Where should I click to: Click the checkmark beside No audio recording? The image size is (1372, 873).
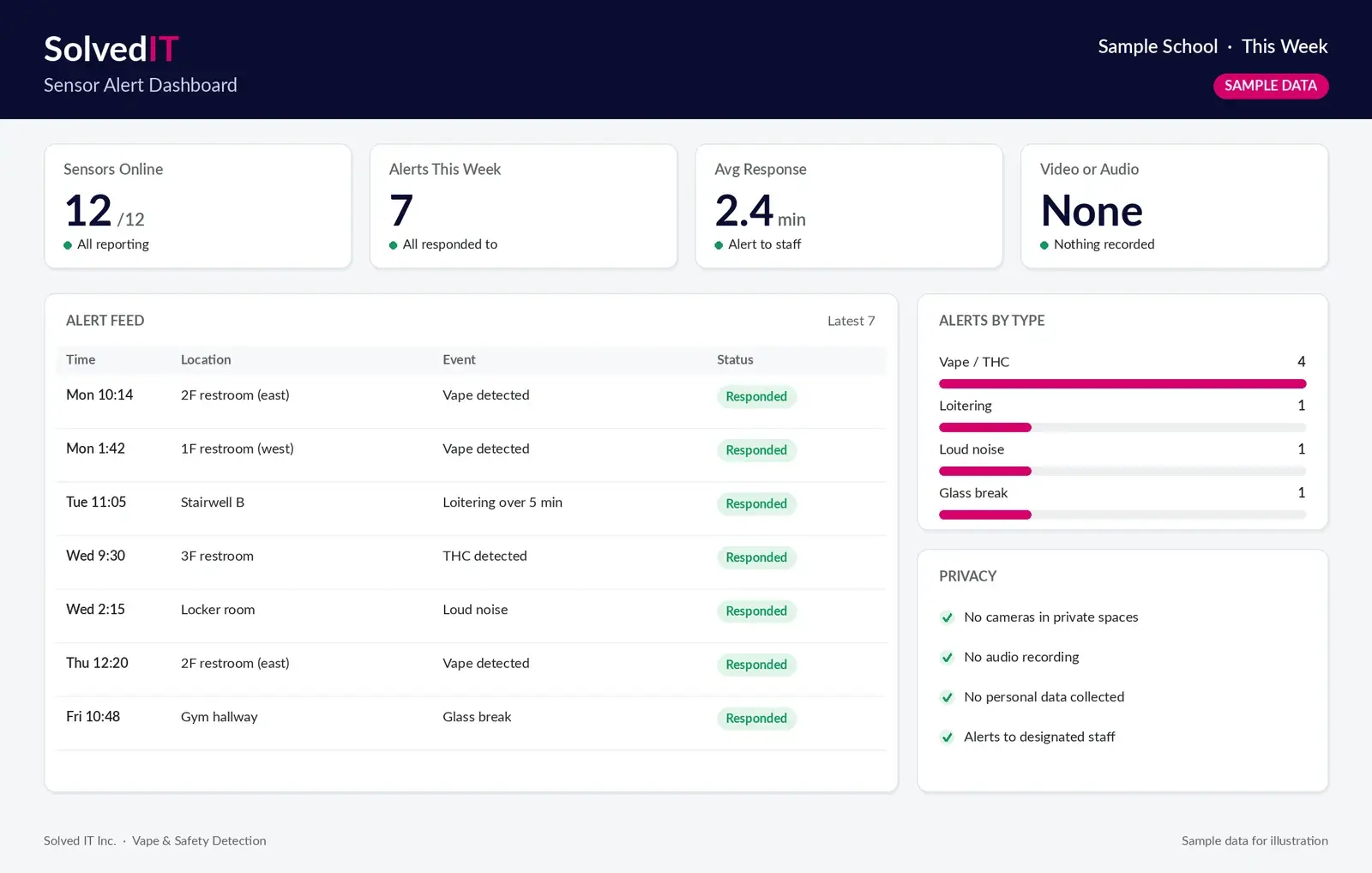[x=947, y=658]
